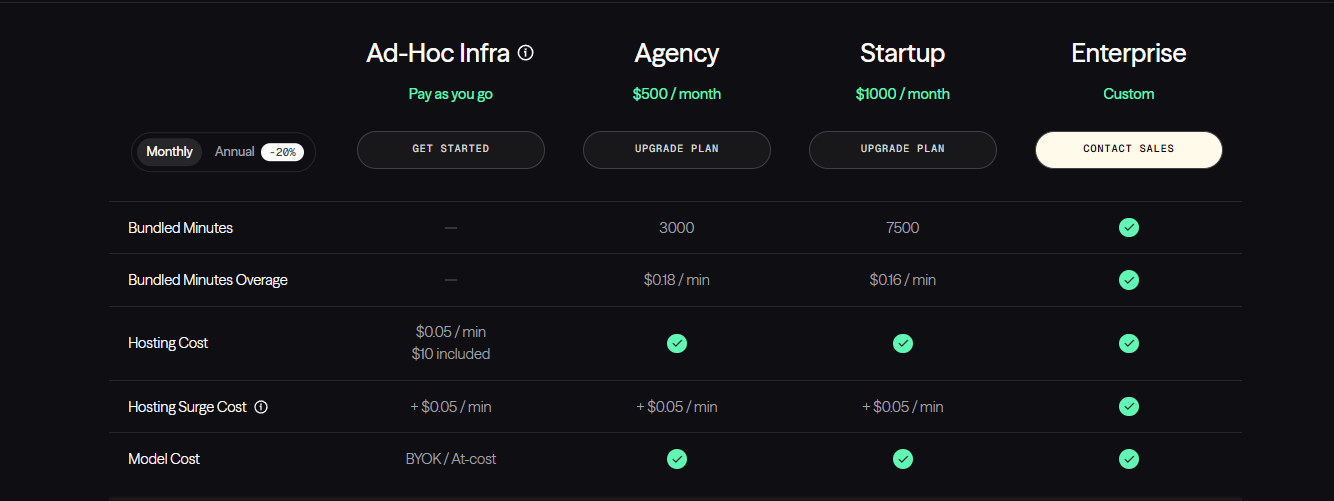The image size is (1334, 501).
Task: Click Get Started for Ad-Hoc Infra
Action: coord(451,150)
